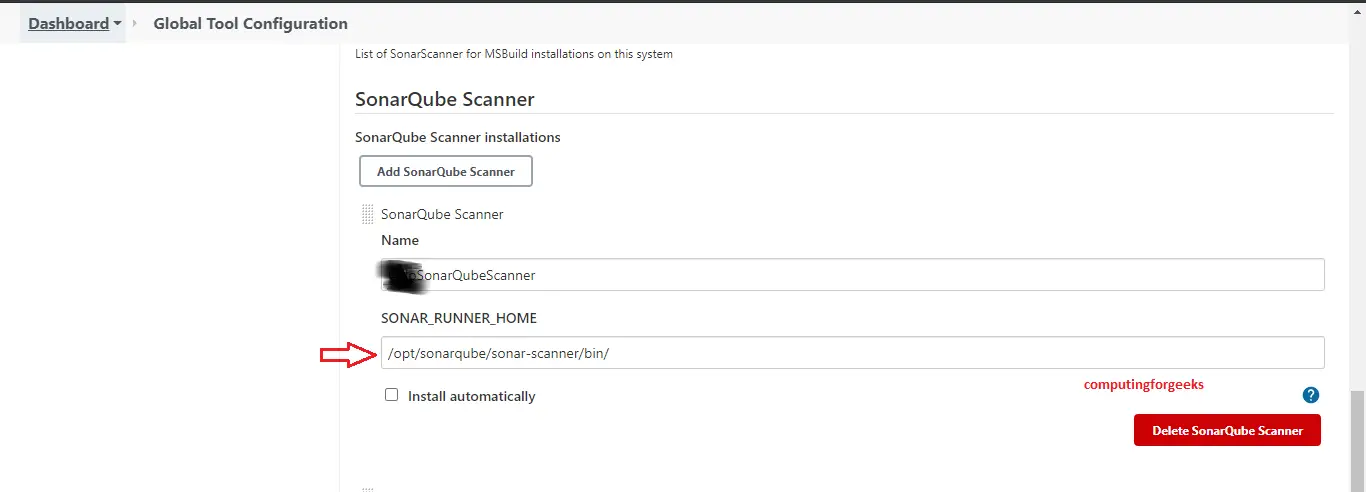This screenshot has width=1366, height=492.
Task: Enable the Install automatically checkbox
Action: click(x=392, y=395)
